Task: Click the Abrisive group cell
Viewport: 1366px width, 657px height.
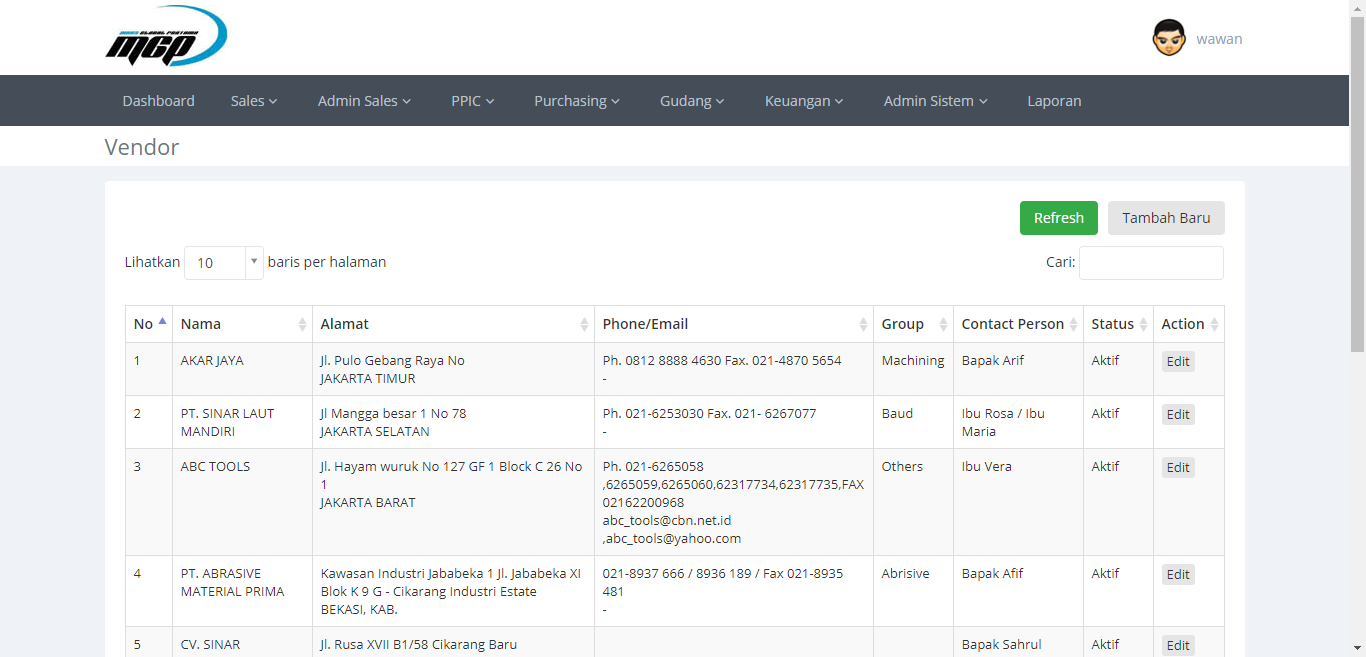Action: tap(913, 591)
